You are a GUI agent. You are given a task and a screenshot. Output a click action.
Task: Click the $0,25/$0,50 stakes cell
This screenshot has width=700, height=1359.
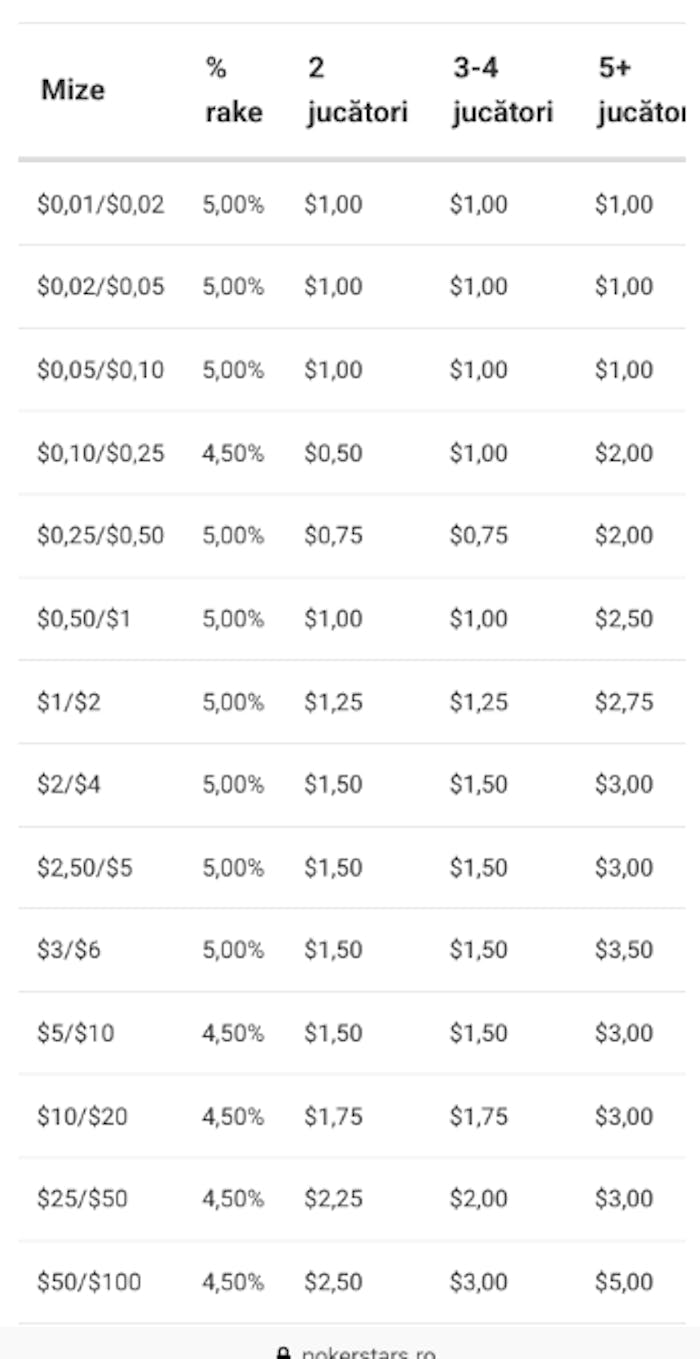click(x=101, y=535)
